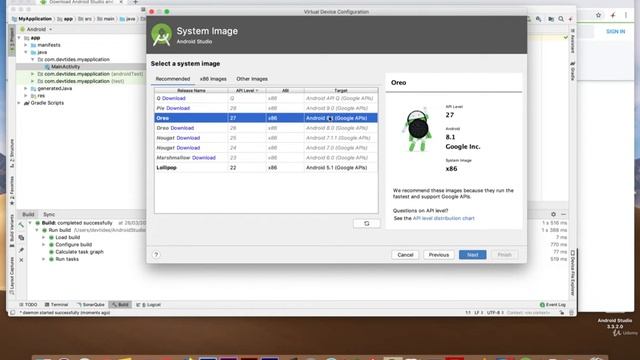Expand the res folder
This screenshot has height=360, width=640.
26,96
